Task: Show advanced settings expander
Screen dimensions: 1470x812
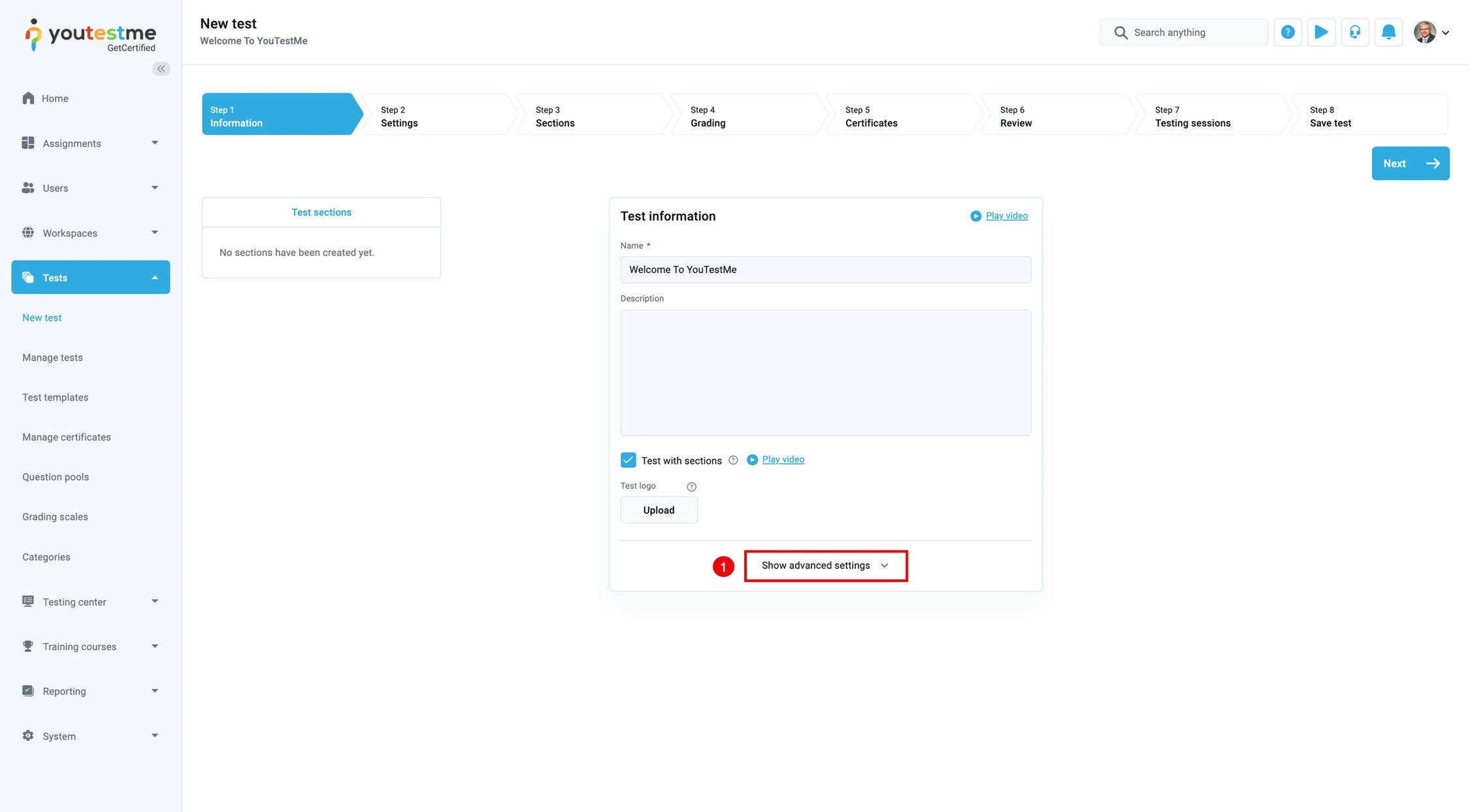Action: coord(825,566)
